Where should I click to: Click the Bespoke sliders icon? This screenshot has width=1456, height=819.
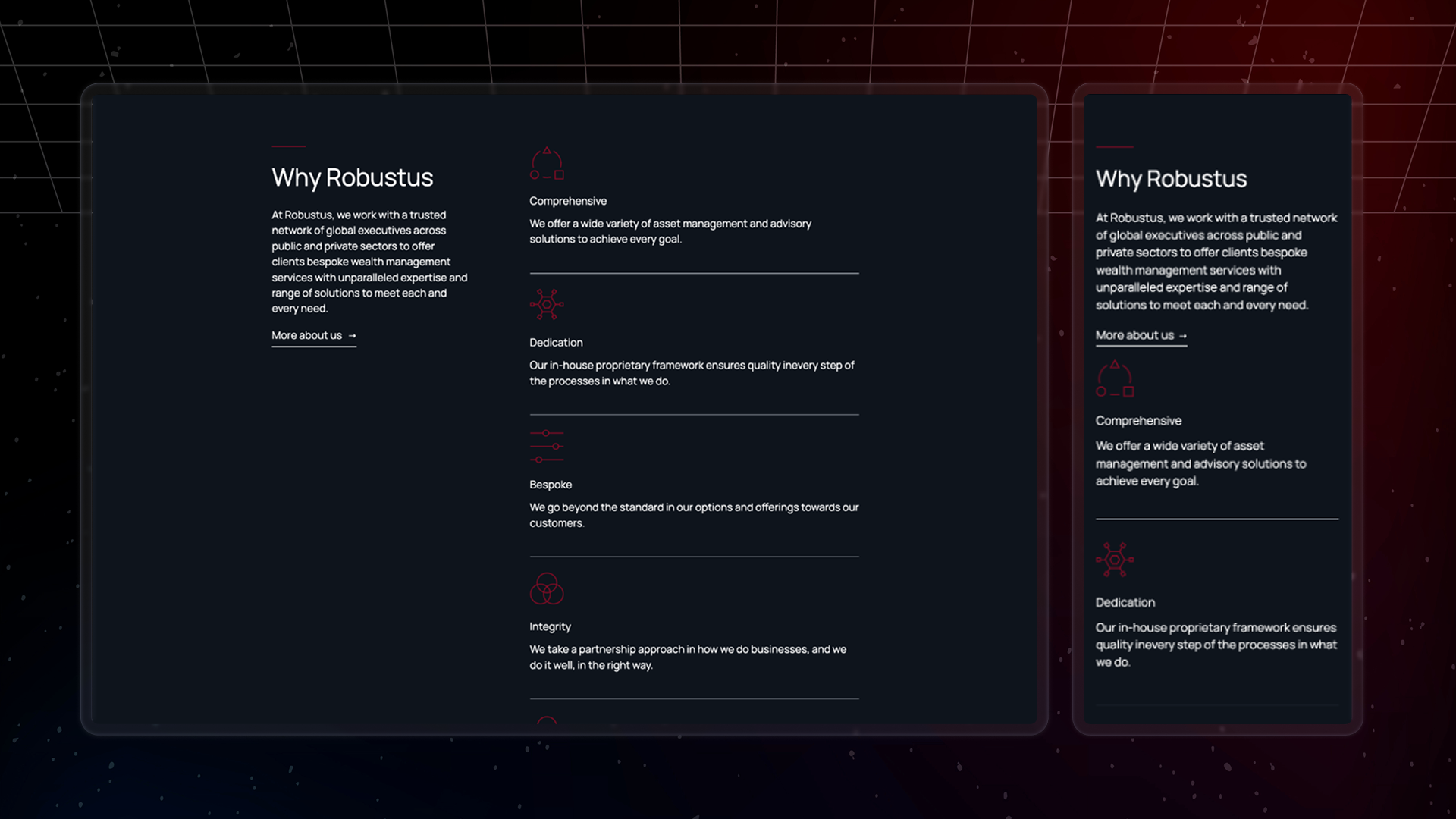click(546, 446)
